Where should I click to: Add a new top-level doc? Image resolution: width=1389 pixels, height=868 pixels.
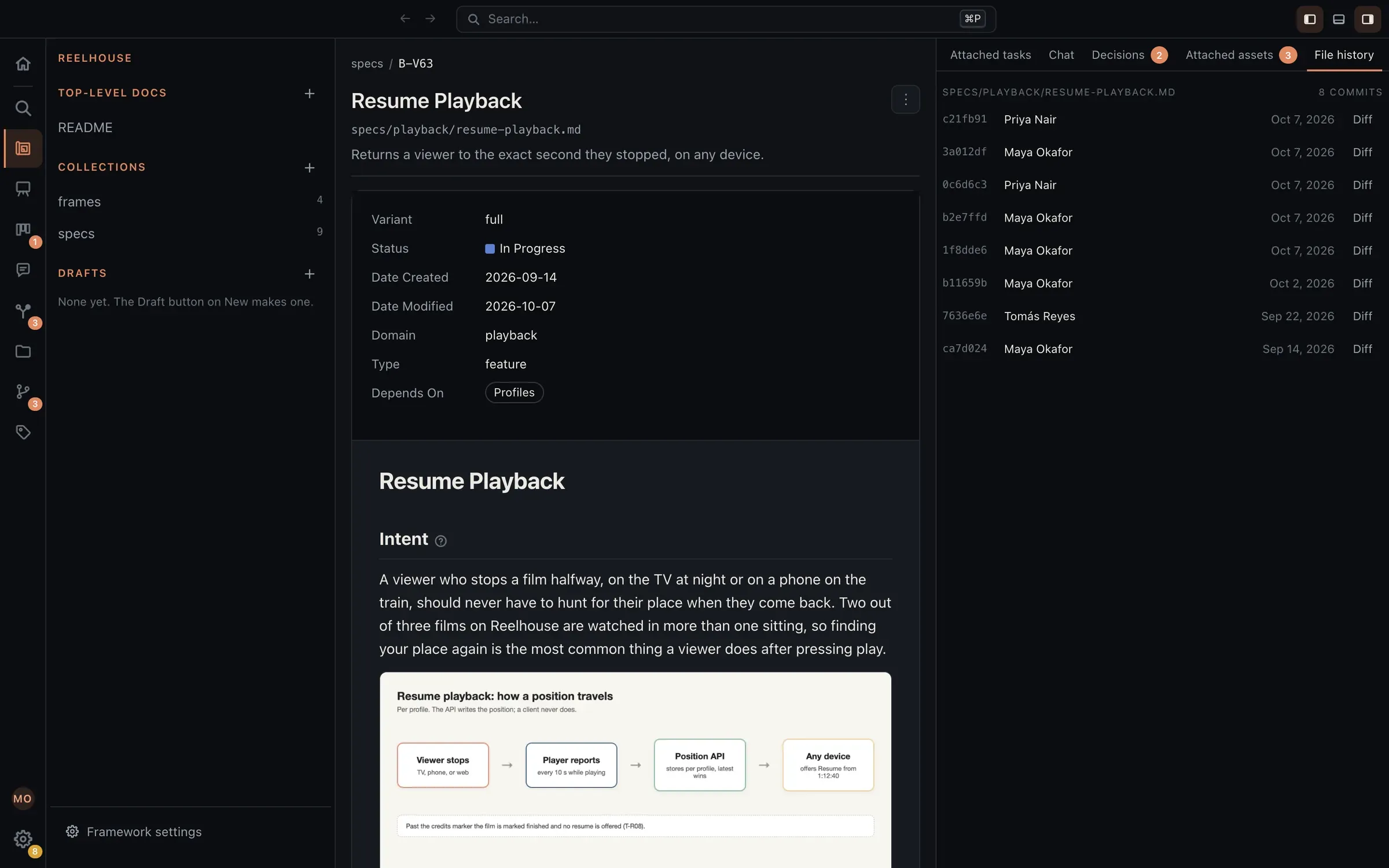pyautogui.click(x=310, y=94)
